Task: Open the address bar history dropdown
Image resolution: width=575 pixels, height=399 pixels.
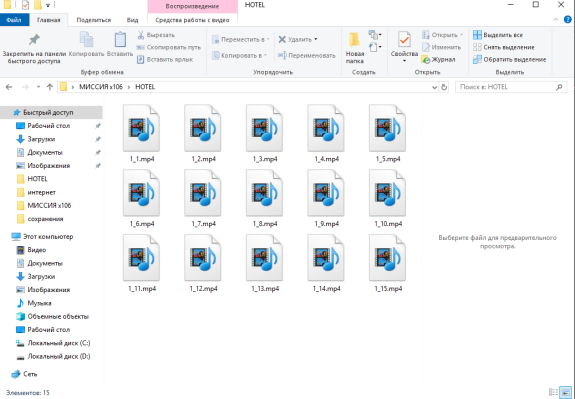Action: point(434,87)
